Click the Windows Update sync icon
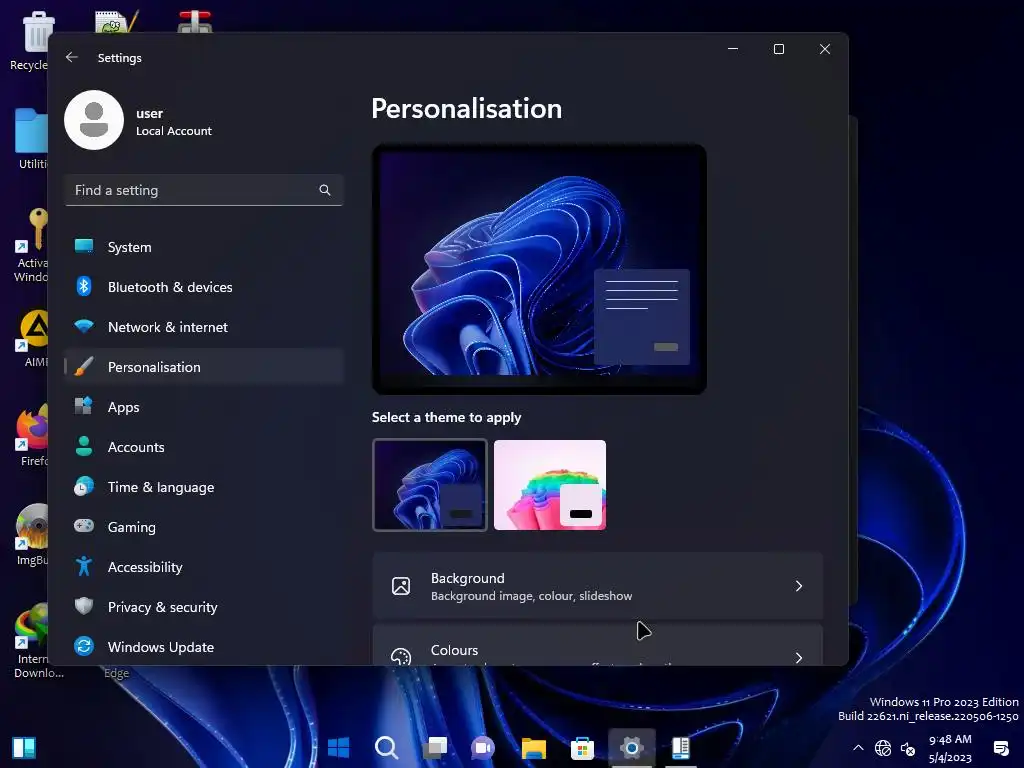This screenshot has height=768, width=1024. pyautogui.click(x=84, y=647)
